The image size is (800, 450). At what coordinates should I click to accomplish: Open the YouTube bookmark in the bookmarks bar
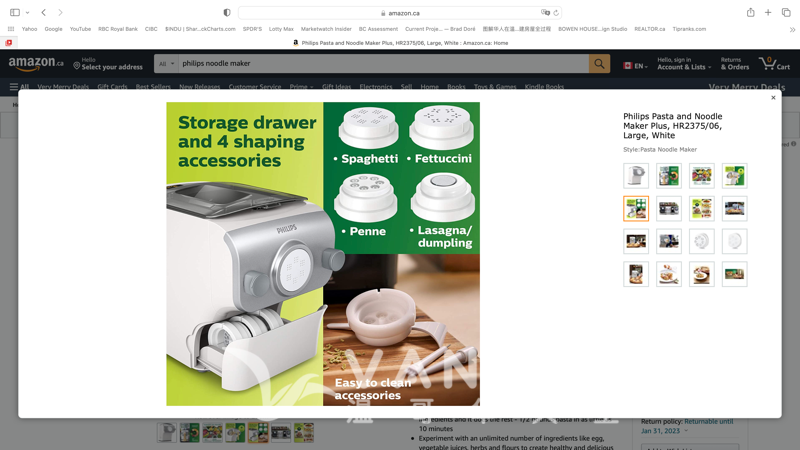pos(80,29)
